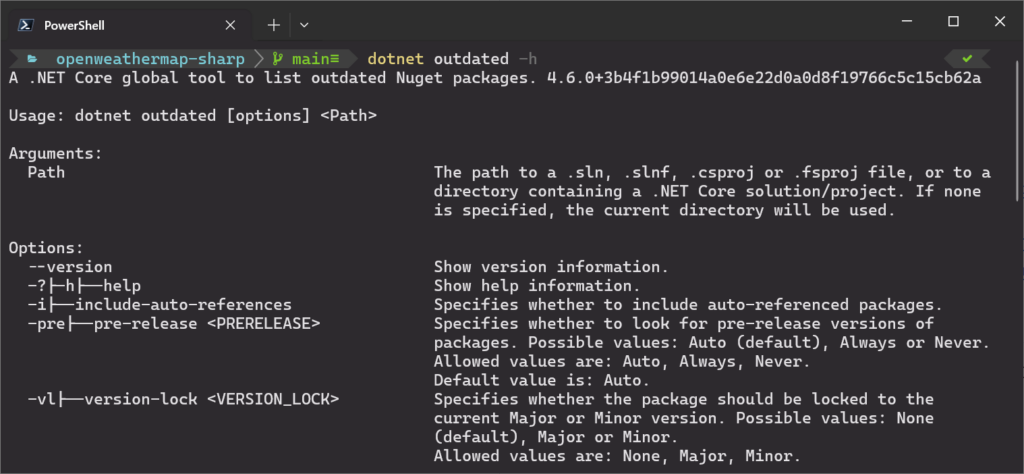Image resolution: width=1024 pixels, height=474 pixels.
Task: Click the openweathermap-sharp path segment
Action: tap(150, 59)
